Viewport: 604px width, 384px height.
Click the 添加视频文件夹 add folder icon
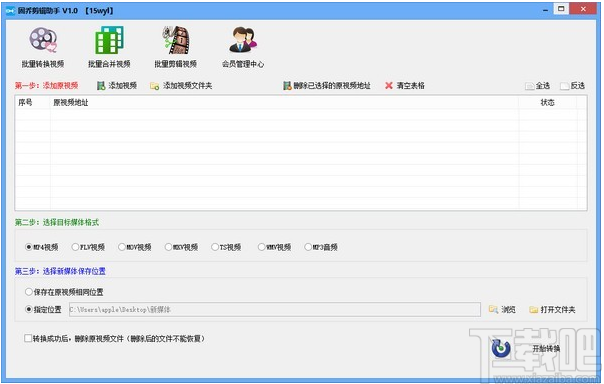[x=154, y=86]
